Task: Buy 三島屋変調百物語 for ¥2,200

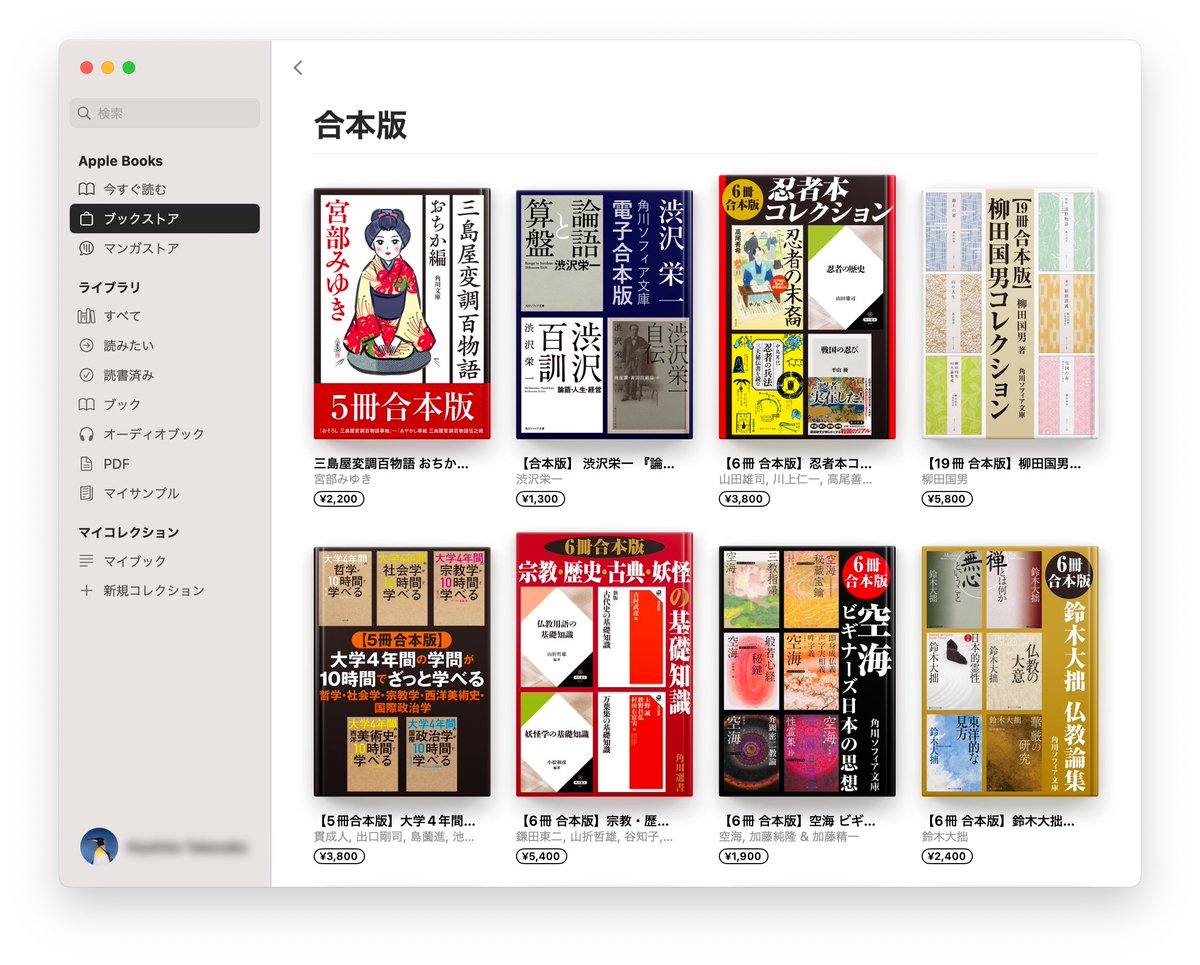Action: coord(340,499)
